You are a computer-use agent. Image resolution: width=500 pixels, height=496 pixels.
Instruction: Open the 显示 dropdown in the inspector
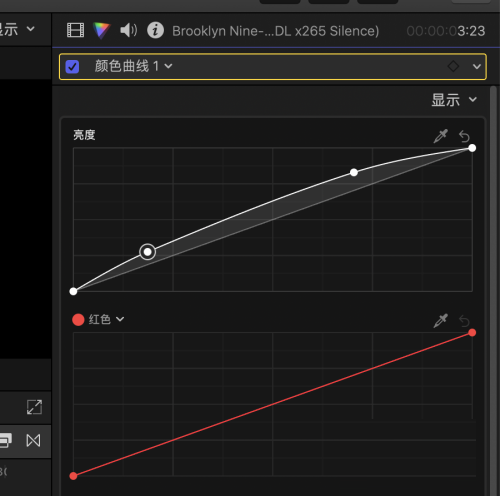(454, 100)
